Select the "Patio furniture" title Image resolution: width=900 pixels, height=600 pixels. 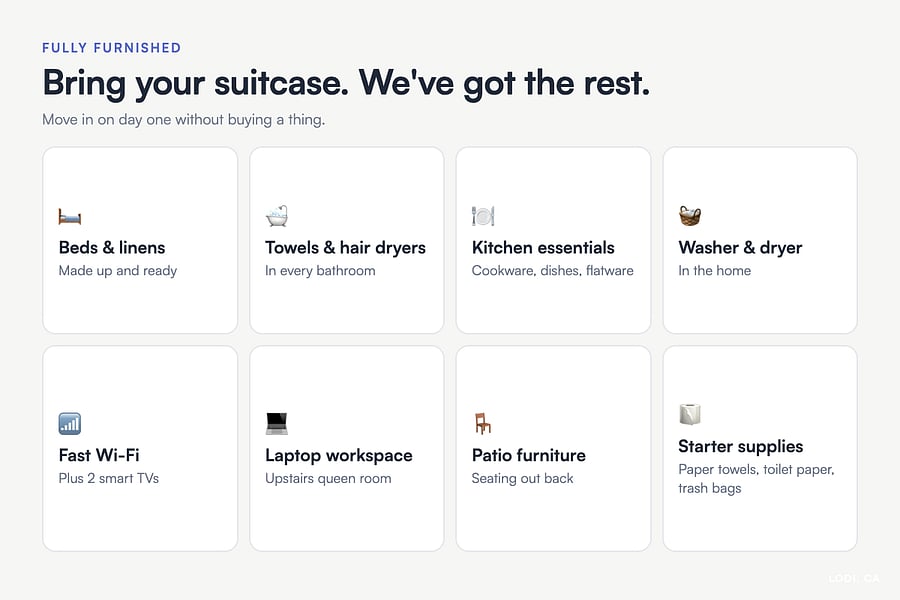point(529,455)
